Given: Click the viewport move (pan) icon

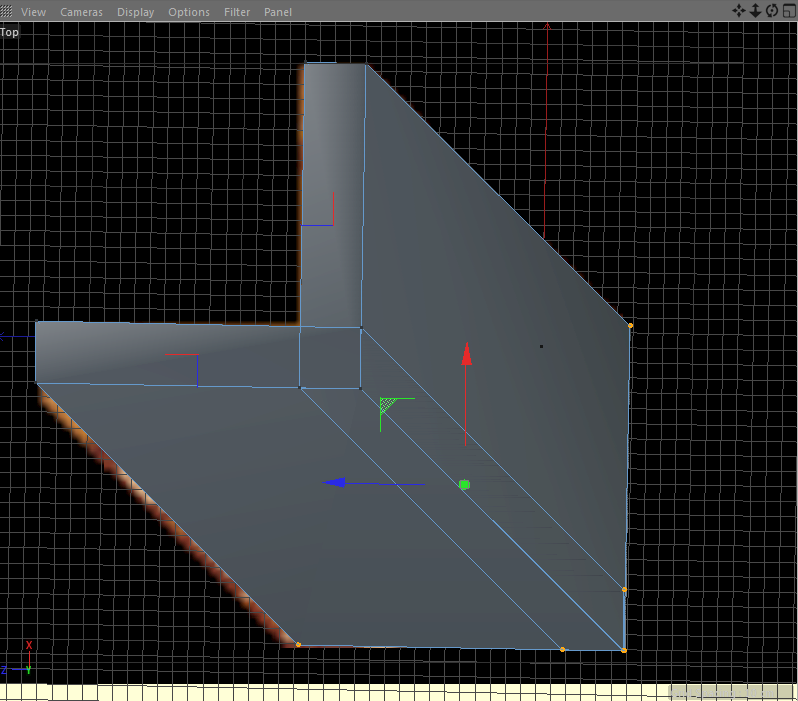Looking at the screenshot, I should tap(738, 11).
